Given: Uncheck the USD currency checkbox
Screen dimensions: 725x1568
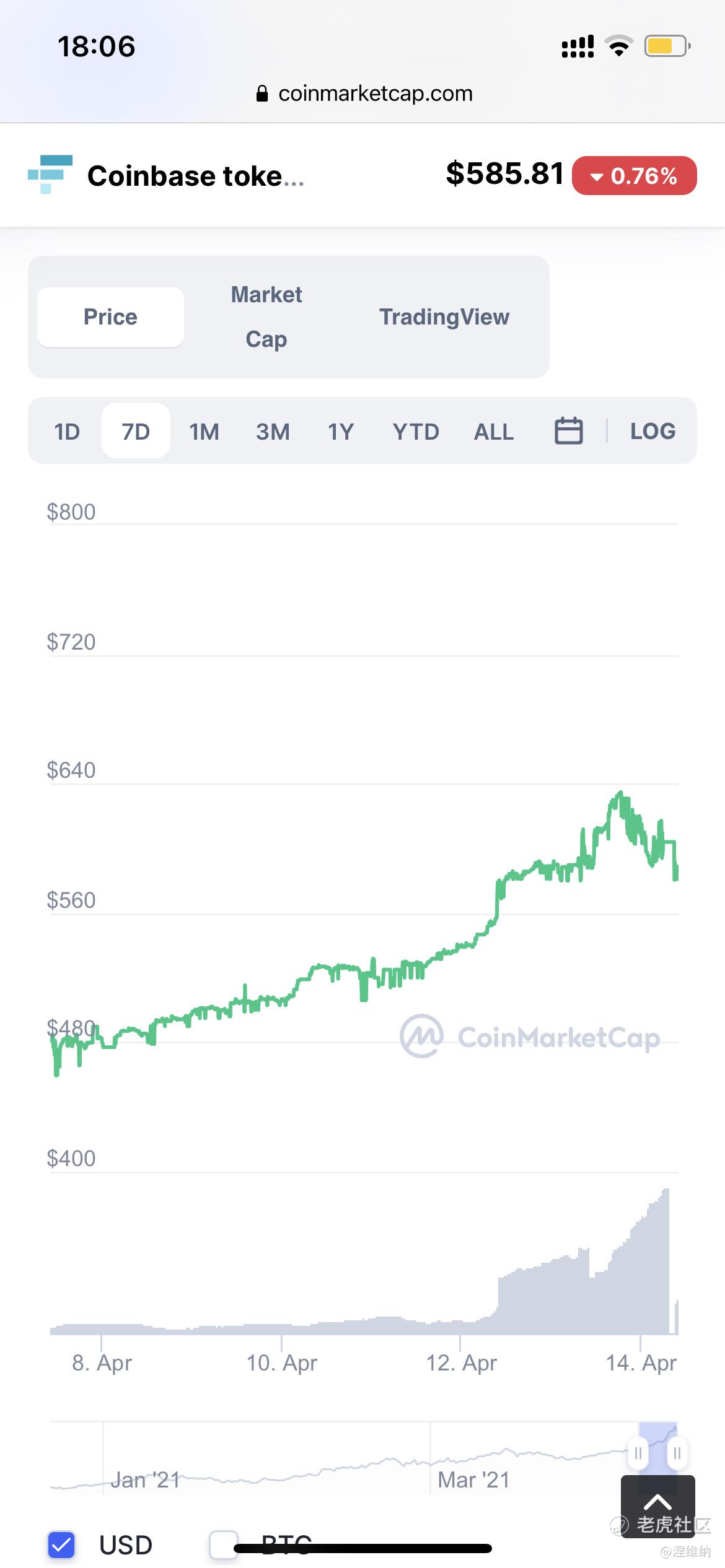Looking at the screenshot, I should point(61,1544).
